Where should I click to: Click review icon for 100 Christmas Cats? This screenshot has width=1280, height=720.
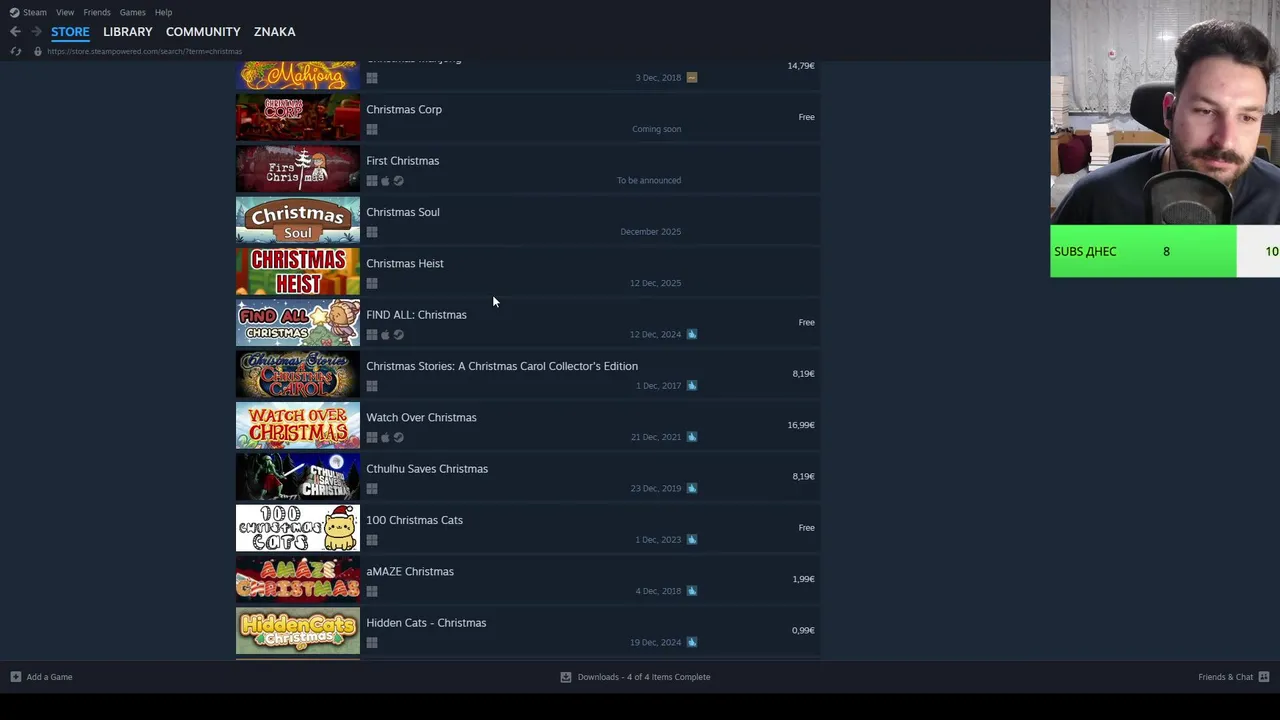[692, 539]
